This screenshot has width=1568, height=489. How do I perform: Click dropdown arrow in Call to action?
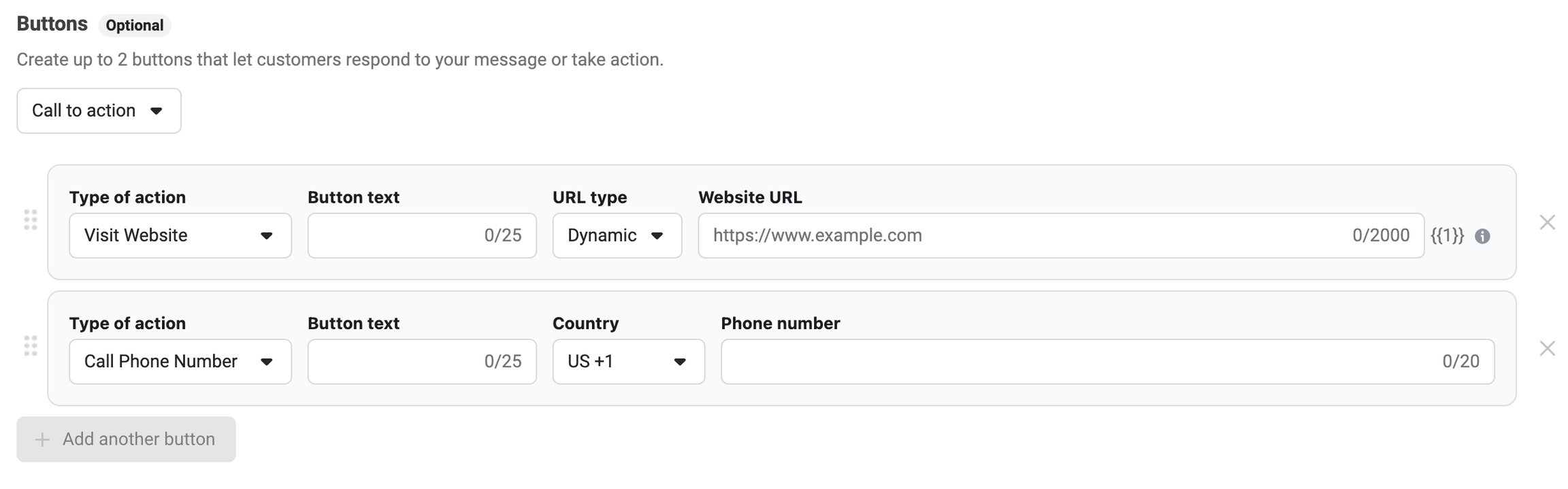[157, 111]
